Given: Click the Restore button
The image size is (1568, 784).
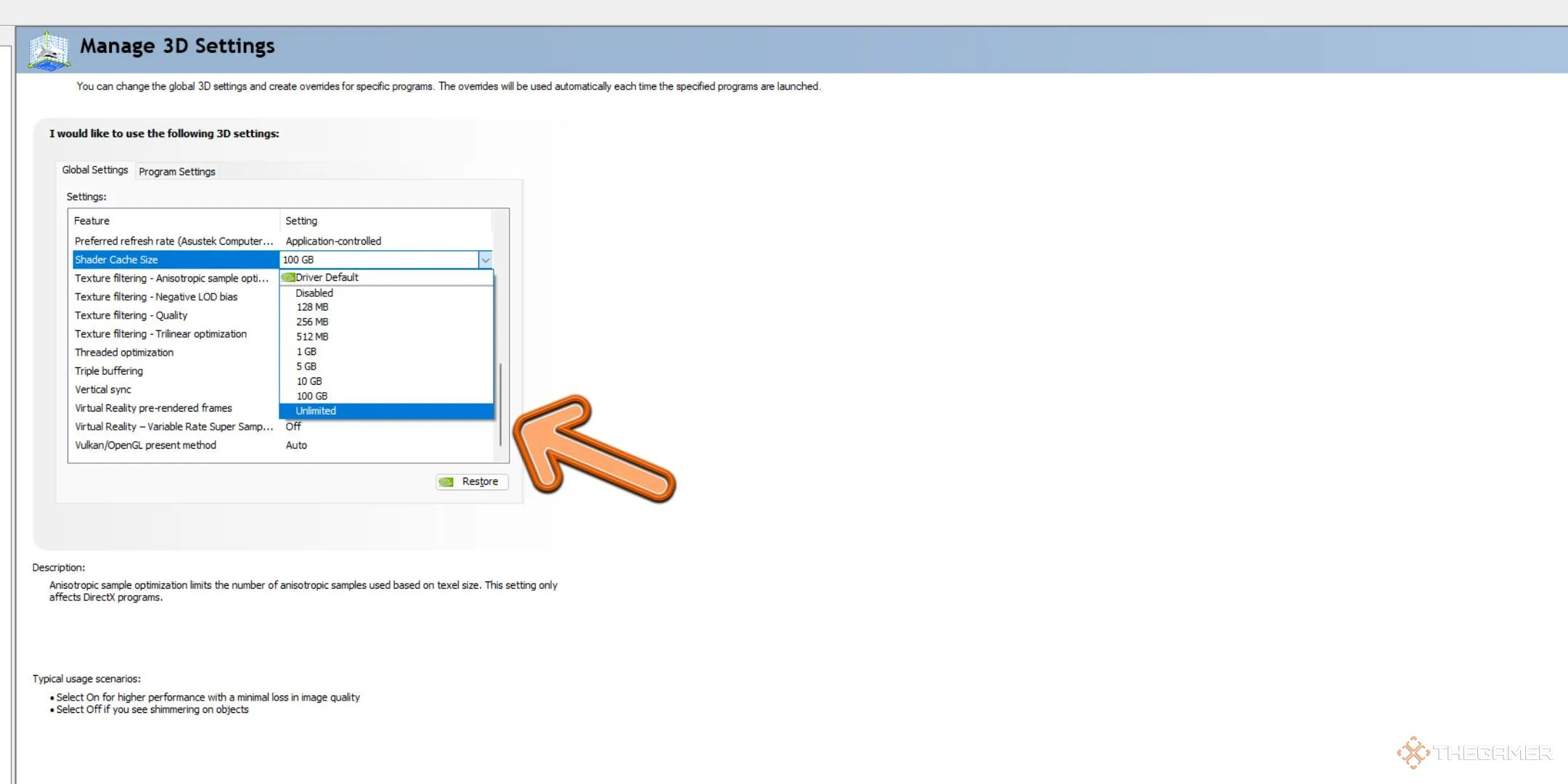Looking at the screenshot, I should 472,481.
